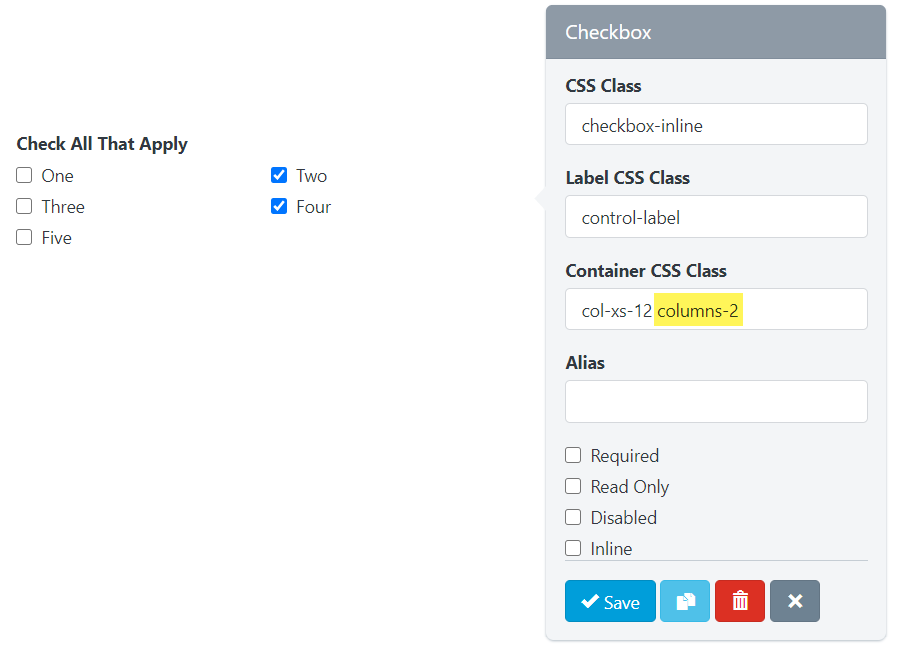This screenshot has height=655, width=900.
Task: Focus the Label CSS Class field
Action: (716, 217)
